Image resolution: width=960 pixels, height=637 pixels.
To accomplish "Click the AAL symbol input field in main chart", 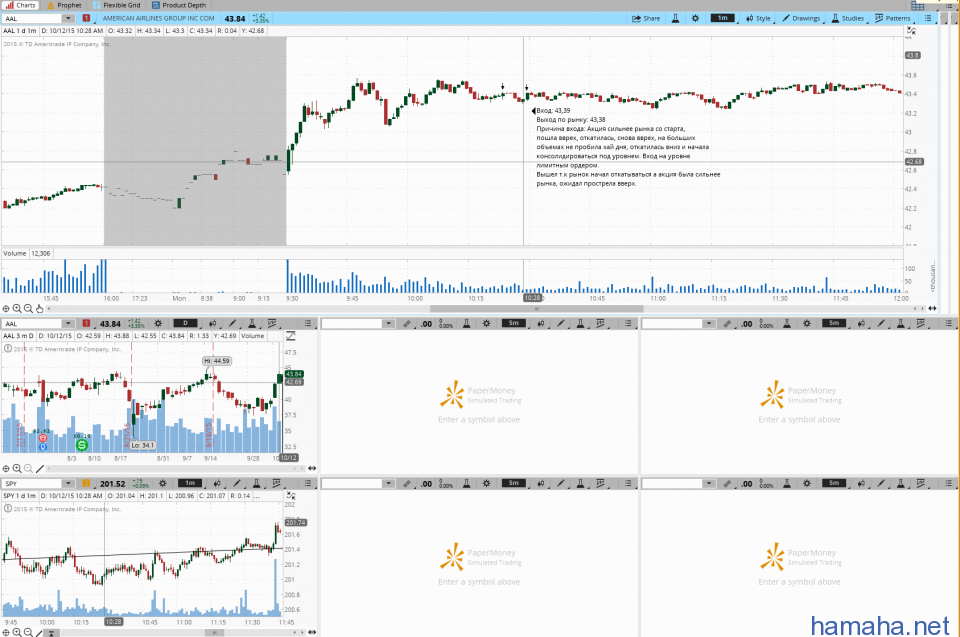I will [32, 18].
